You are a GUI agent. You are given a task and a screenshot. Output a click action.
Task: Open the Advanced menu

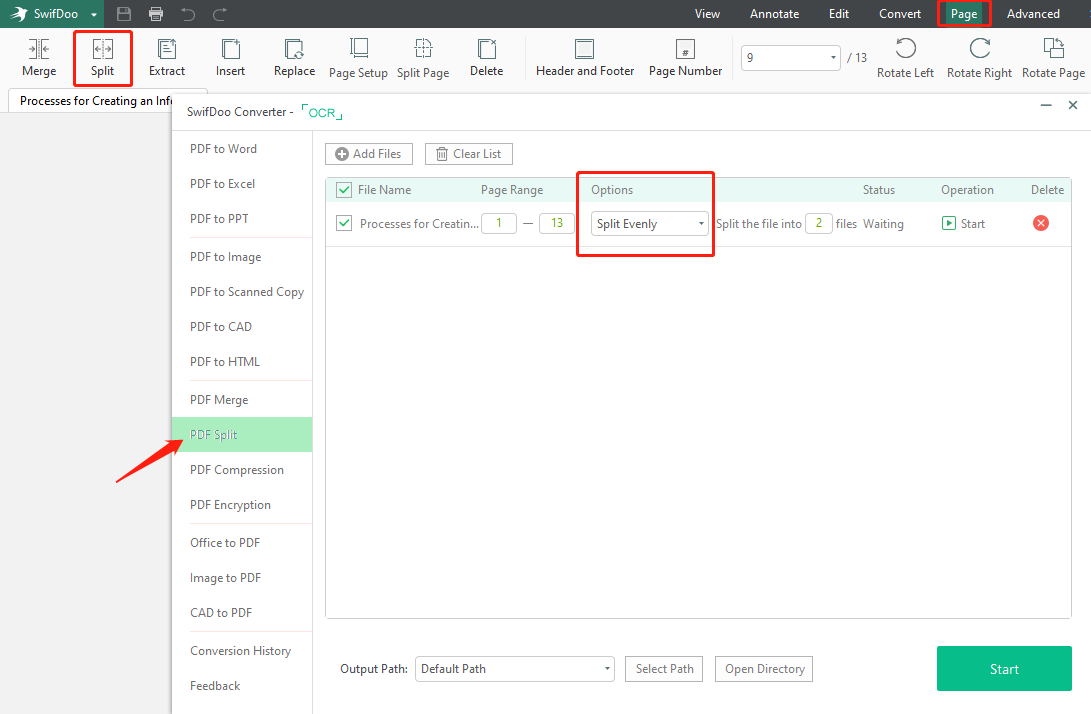(x=1033, y=14)
